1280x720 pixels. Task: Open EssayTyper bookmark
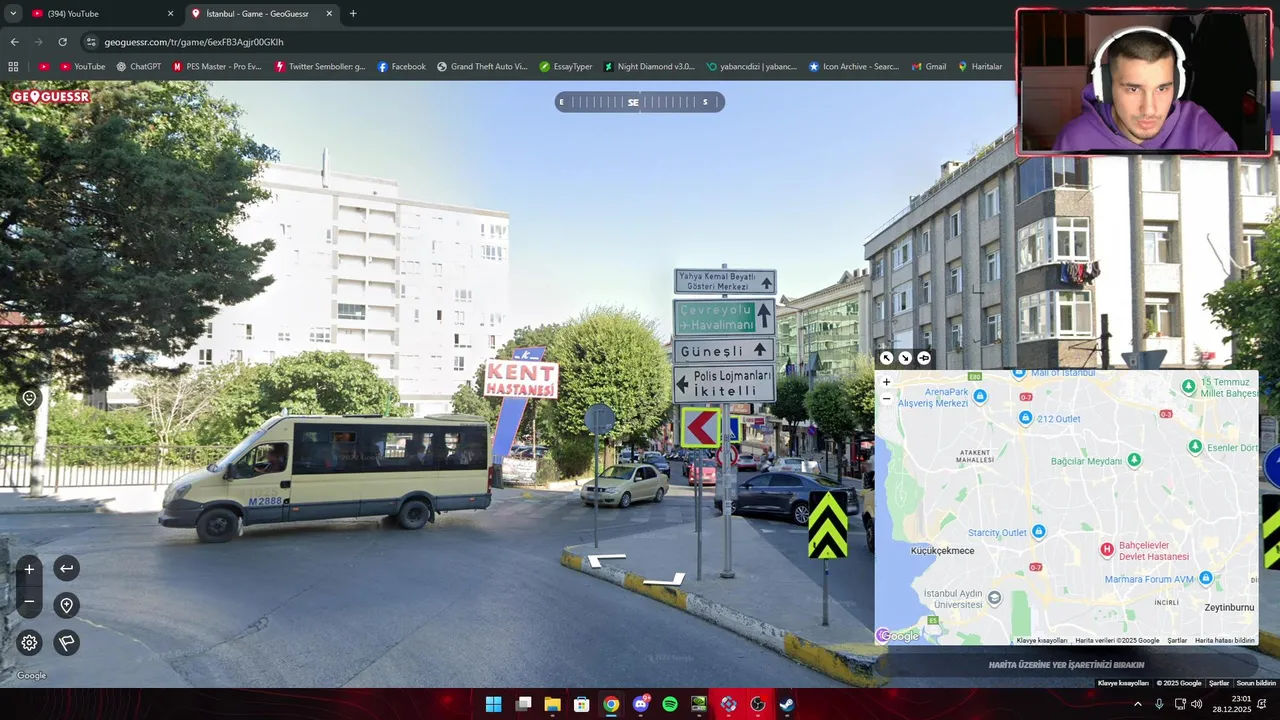click(565, 67)
